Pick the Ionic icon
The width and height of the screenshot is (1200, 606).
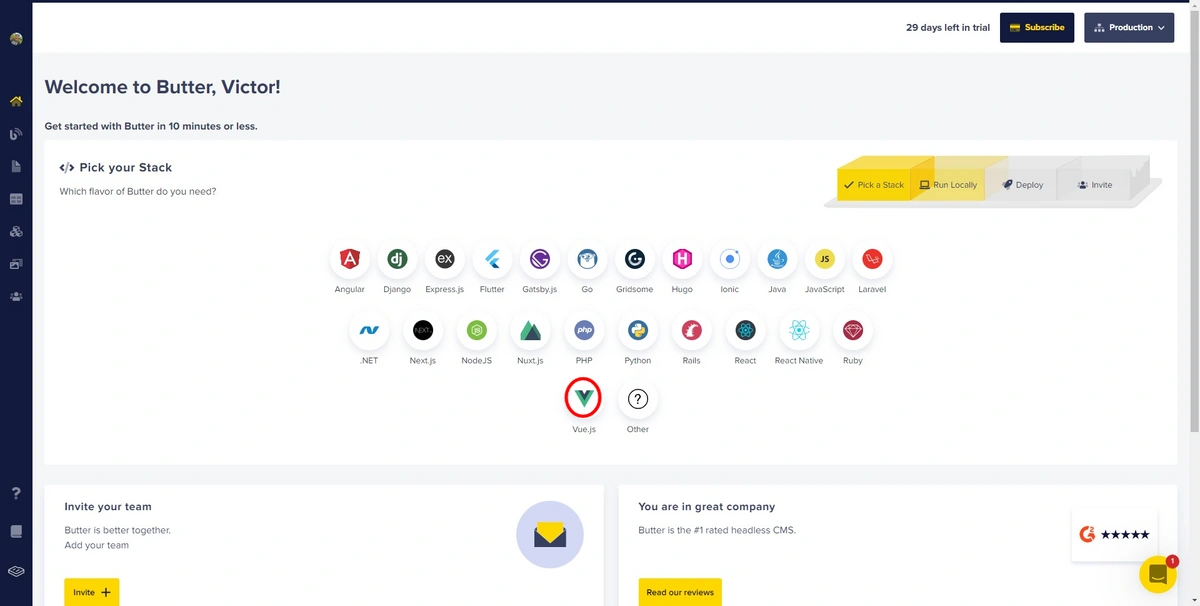[730, 259]
